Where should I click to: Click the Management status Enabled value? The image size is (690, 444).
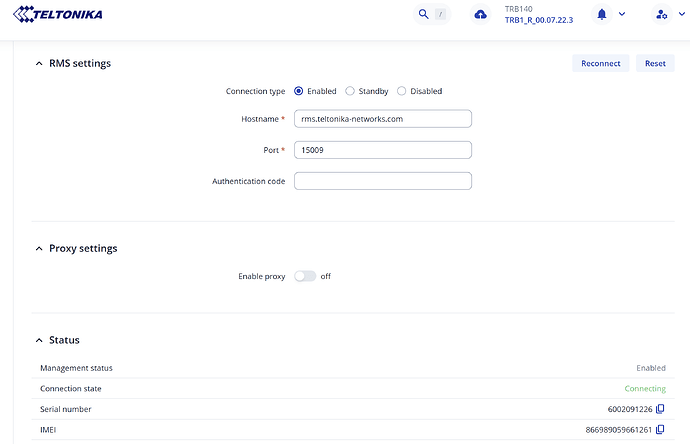click(x=651, y=368)
